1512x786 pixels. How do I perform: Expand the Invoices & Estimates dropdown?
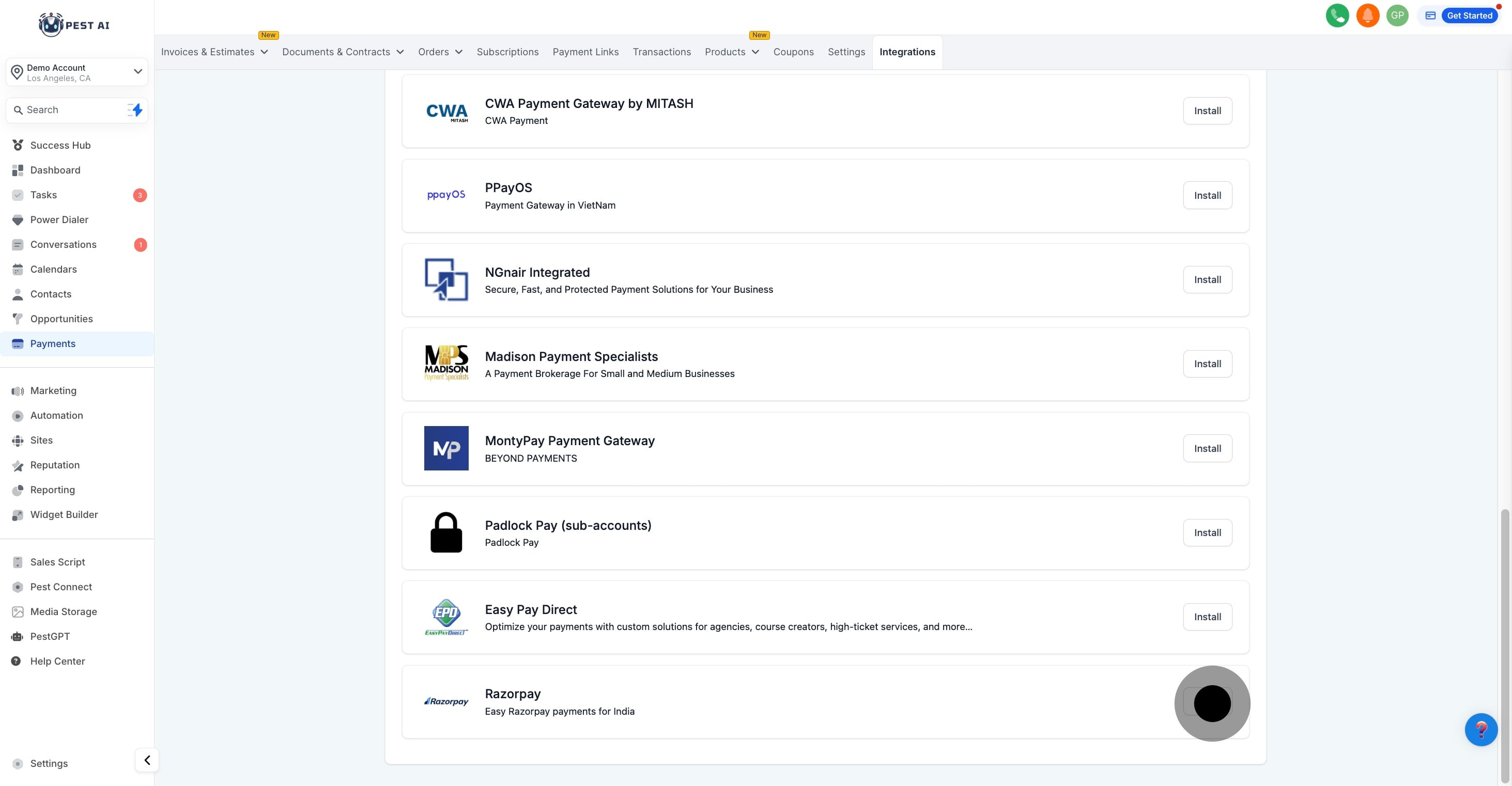tap(214, 52)
